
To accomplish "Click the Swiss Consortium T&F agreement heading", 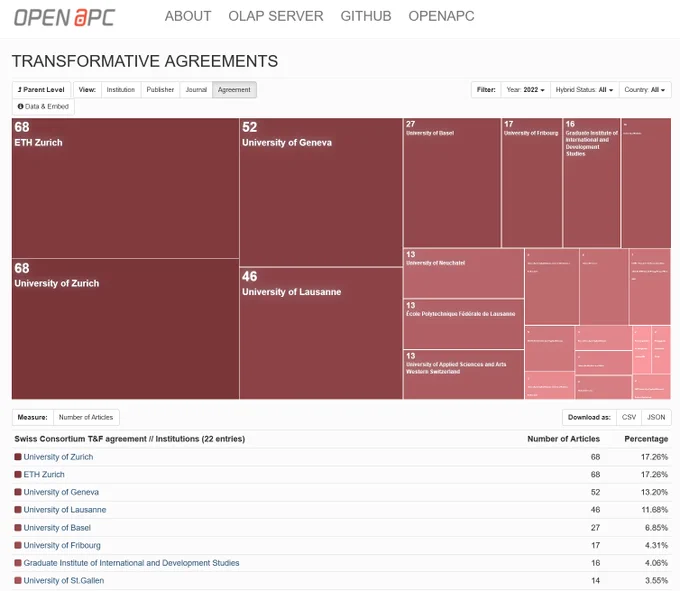I will click(130, 439).
